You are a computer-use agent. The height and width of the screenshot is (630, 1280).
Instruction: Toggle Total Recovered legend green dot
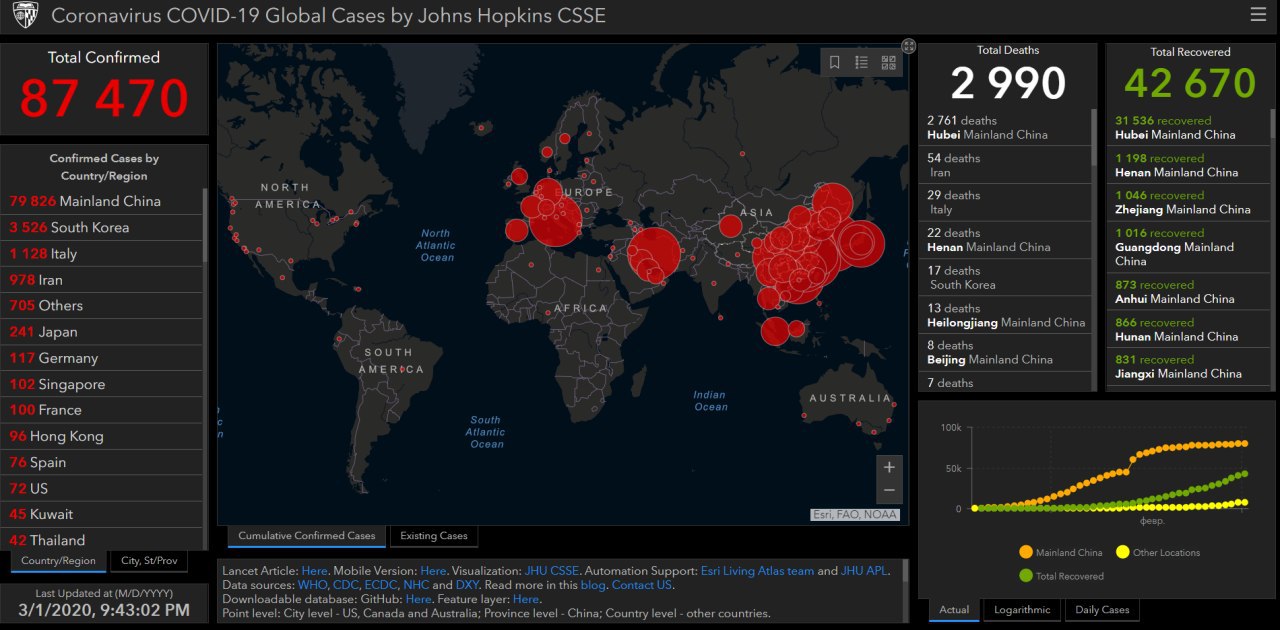click(1026, 576)
